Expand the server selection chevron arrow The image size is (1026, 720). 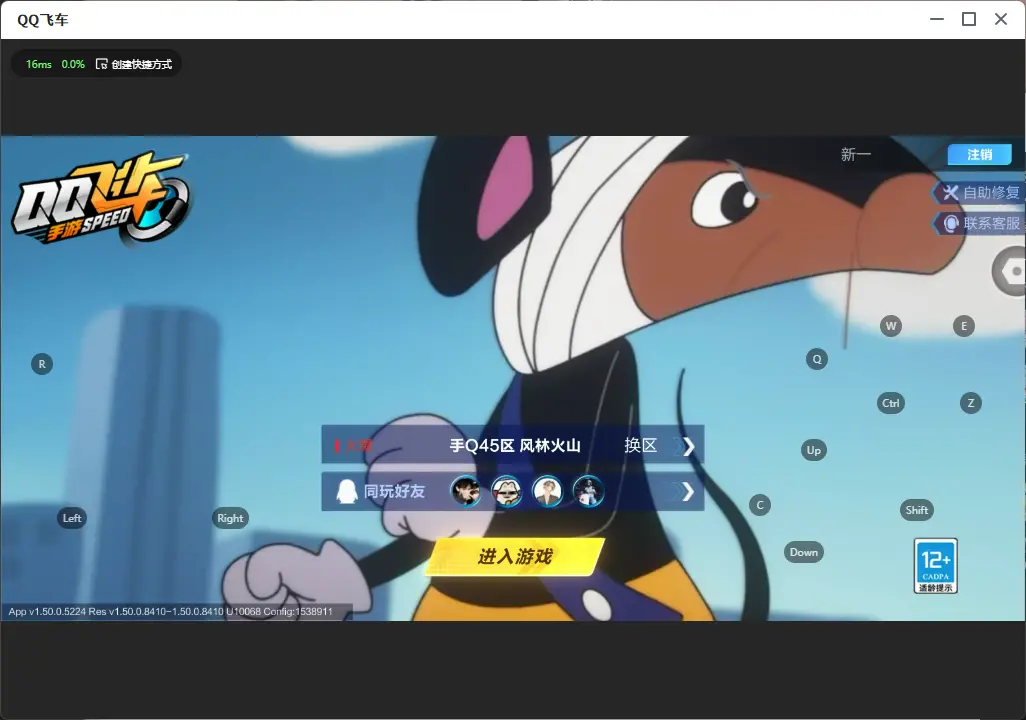coord(688,446)
